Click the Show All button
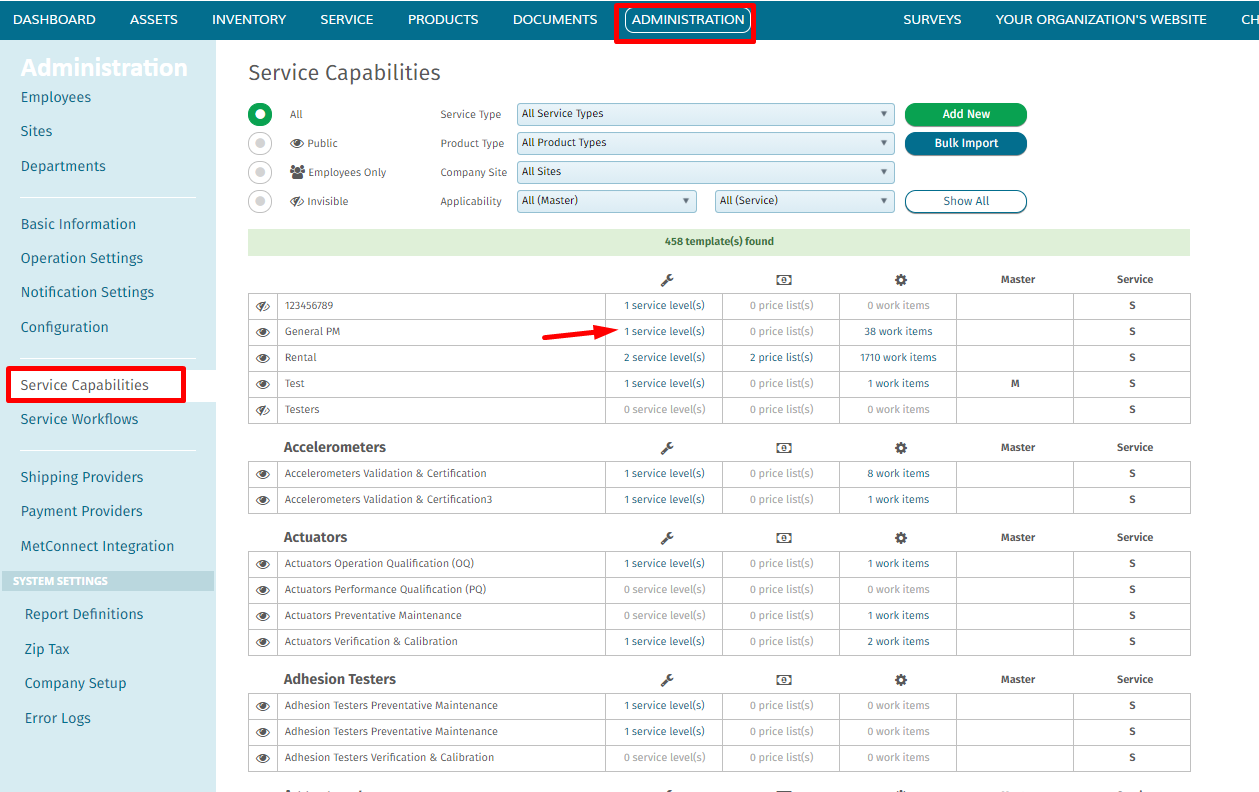 tap(966, 201)
